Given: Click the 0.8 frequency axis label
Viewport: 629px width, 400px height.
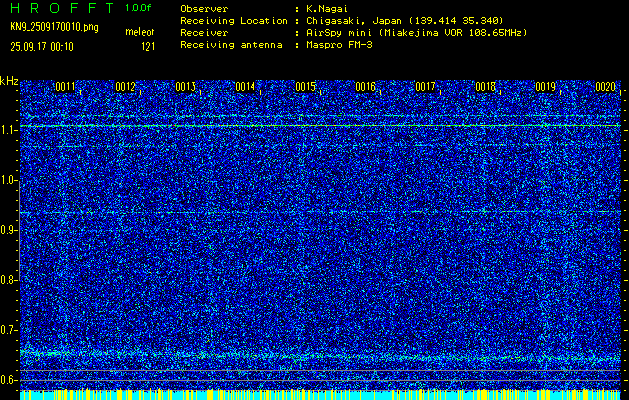Looking at the screenshot, I should pos(8,280).
